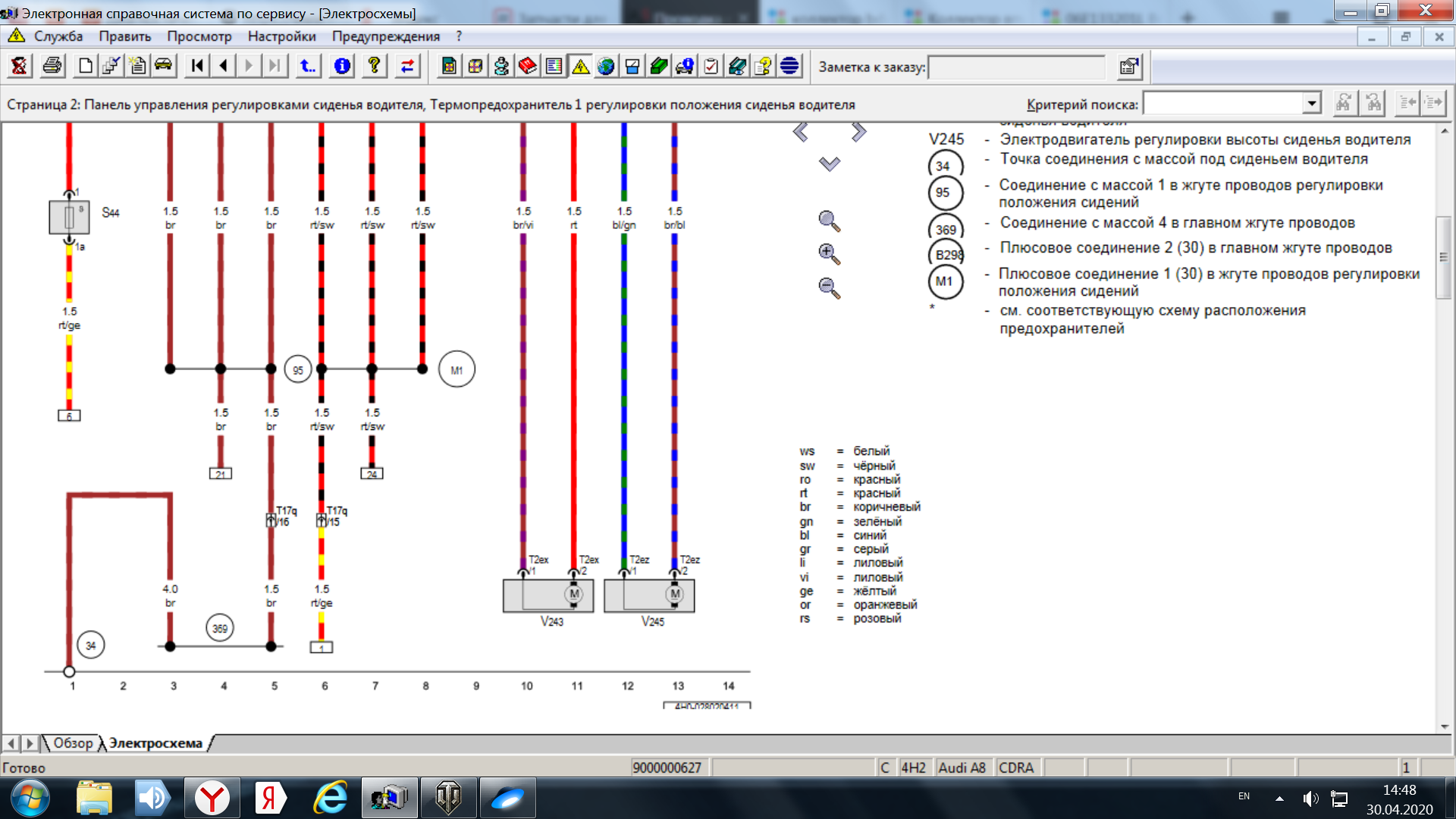Image resolution: width=1456 pixels, height=819 pixels.
Task: Open World of Tanks taskbar icon
Action: [448, 799]
